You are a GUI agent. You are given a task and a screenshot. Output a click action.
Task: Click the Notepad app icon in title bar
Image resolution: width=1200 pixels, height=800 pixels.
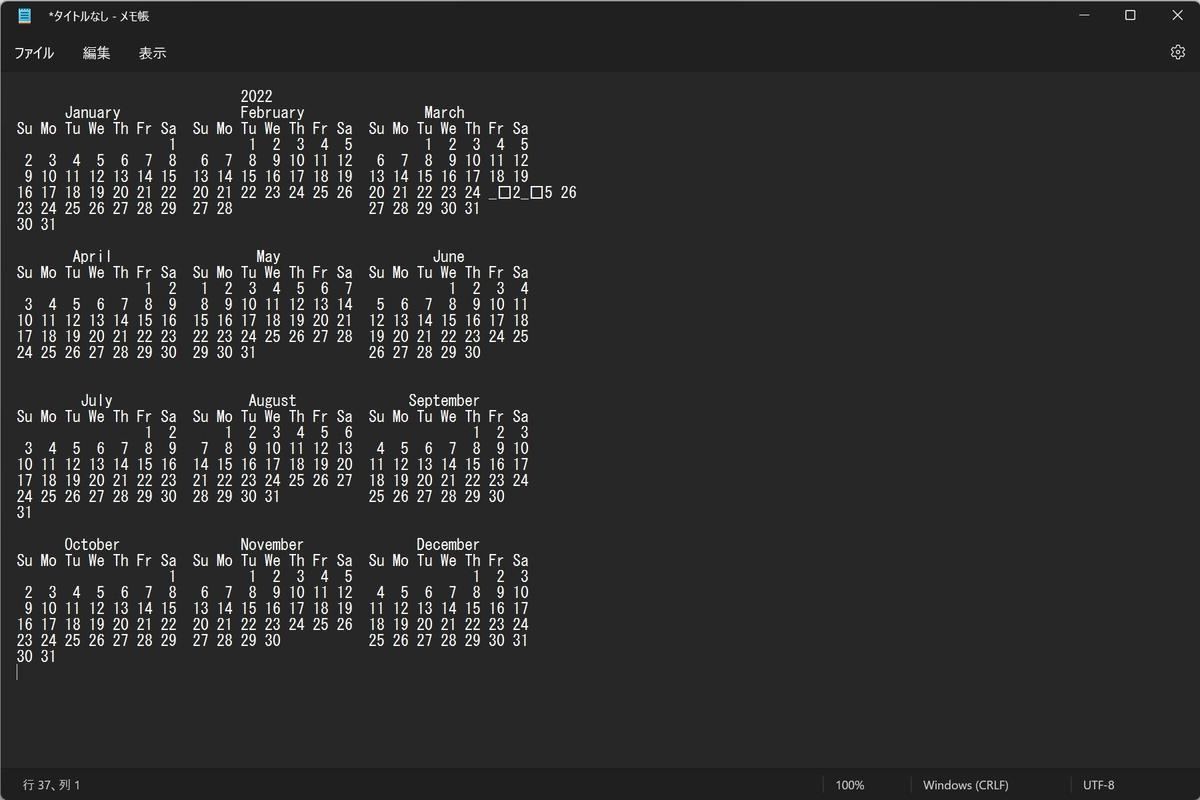[24, 16]
